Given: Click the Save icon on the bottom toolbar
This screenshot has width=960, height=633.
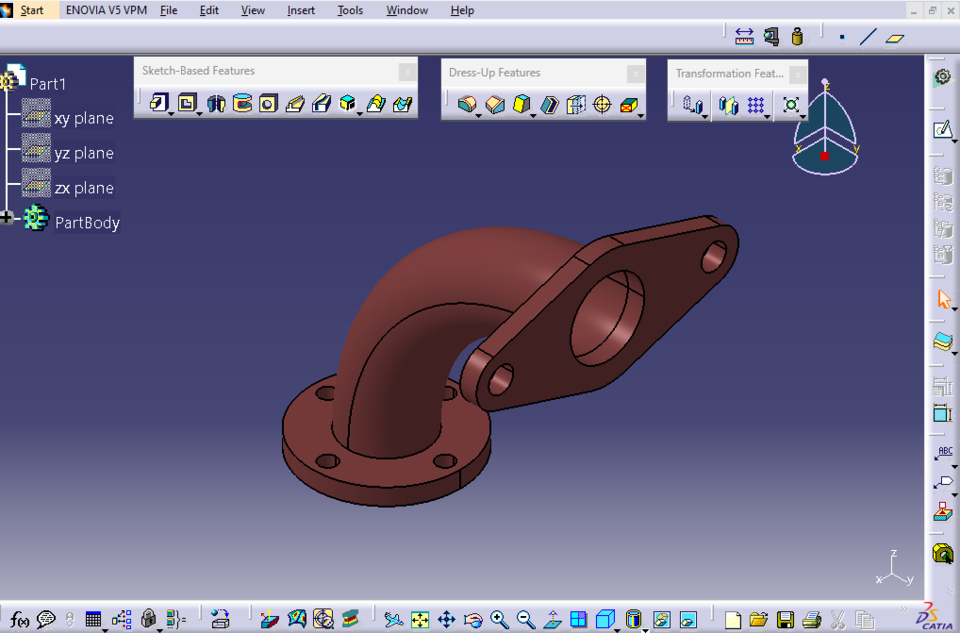Looking at the screenshot, I should pyautogui.click(x=785, y=620).
